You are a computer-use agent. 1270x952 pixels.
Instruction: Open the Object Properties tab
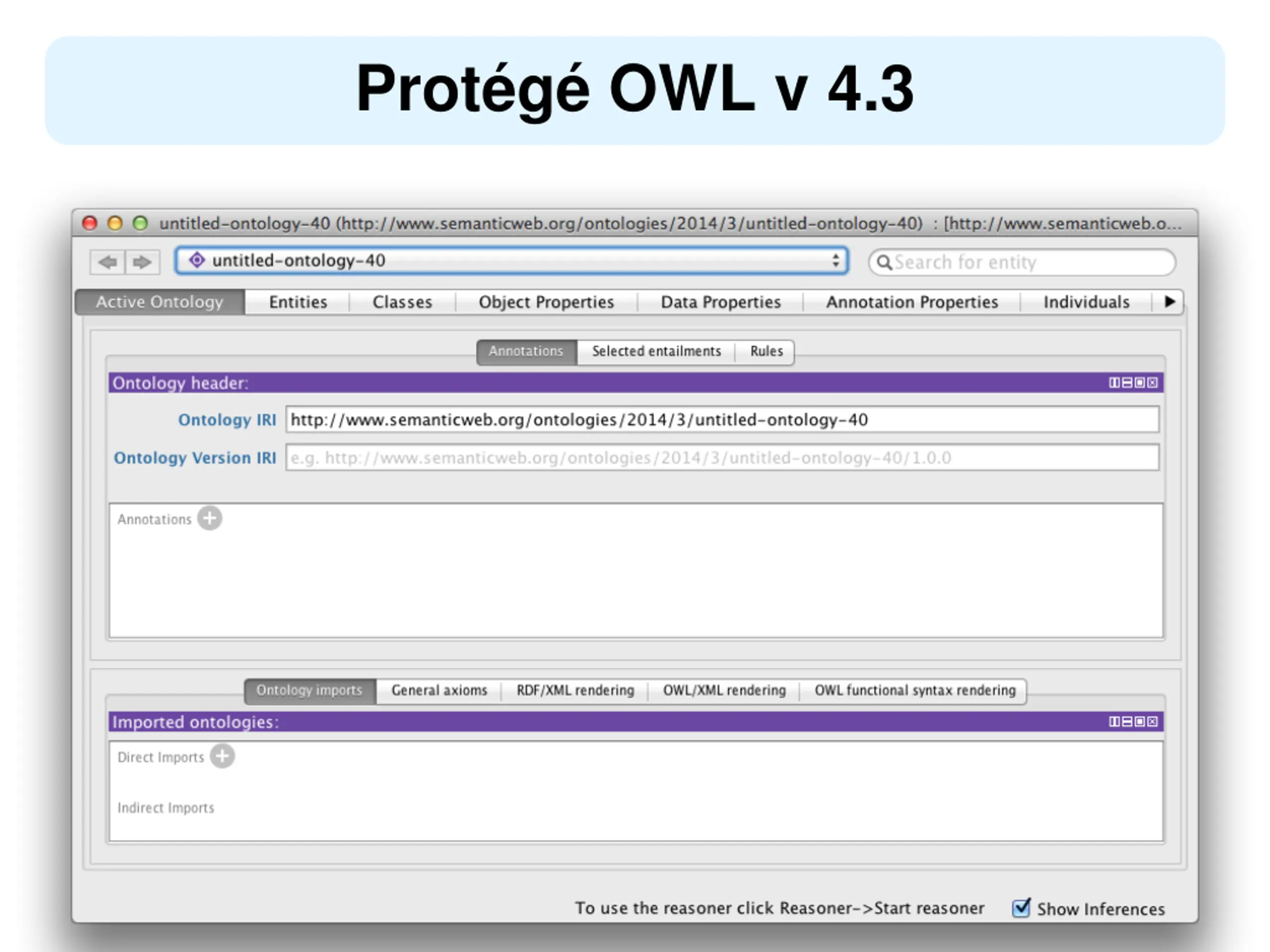547,302
